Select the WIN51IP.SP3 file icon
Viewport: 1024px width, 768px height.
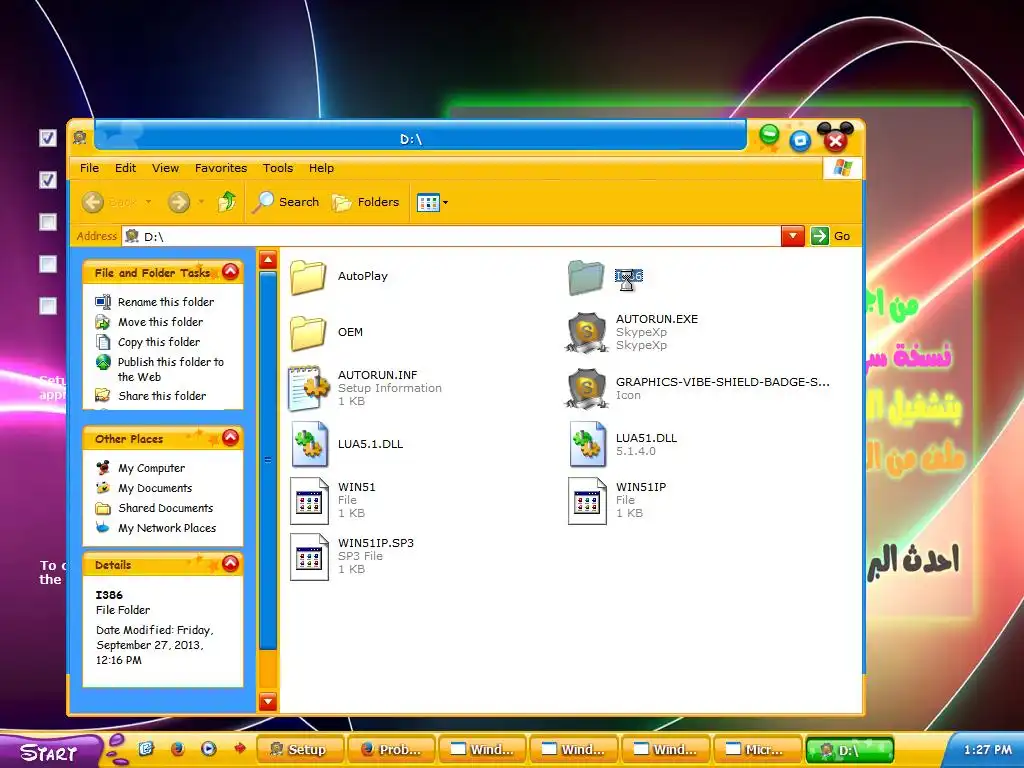[309, 556]
